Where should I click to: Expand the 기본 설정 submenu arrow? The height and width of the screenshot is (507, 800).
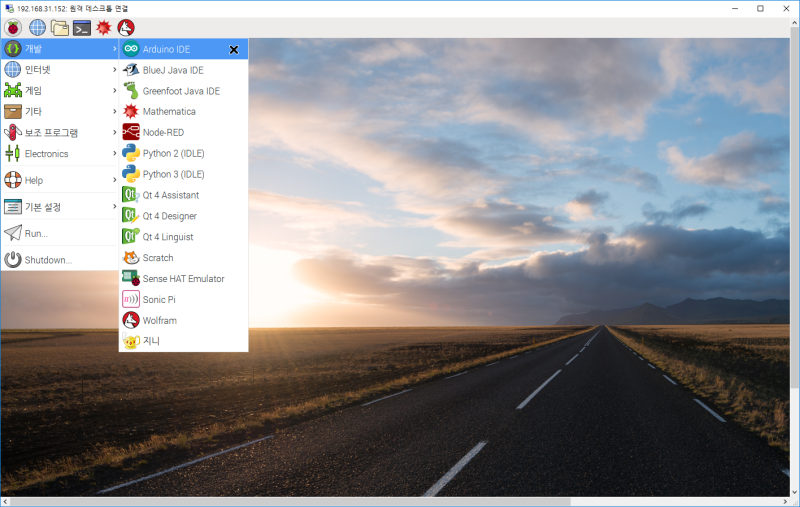(114, 207)
